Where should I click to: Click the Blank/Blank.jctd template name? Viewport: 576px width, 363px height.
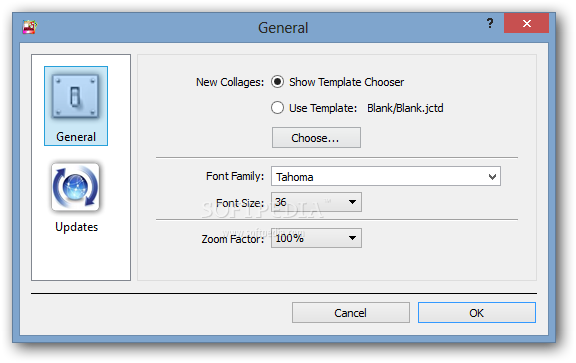405,108
